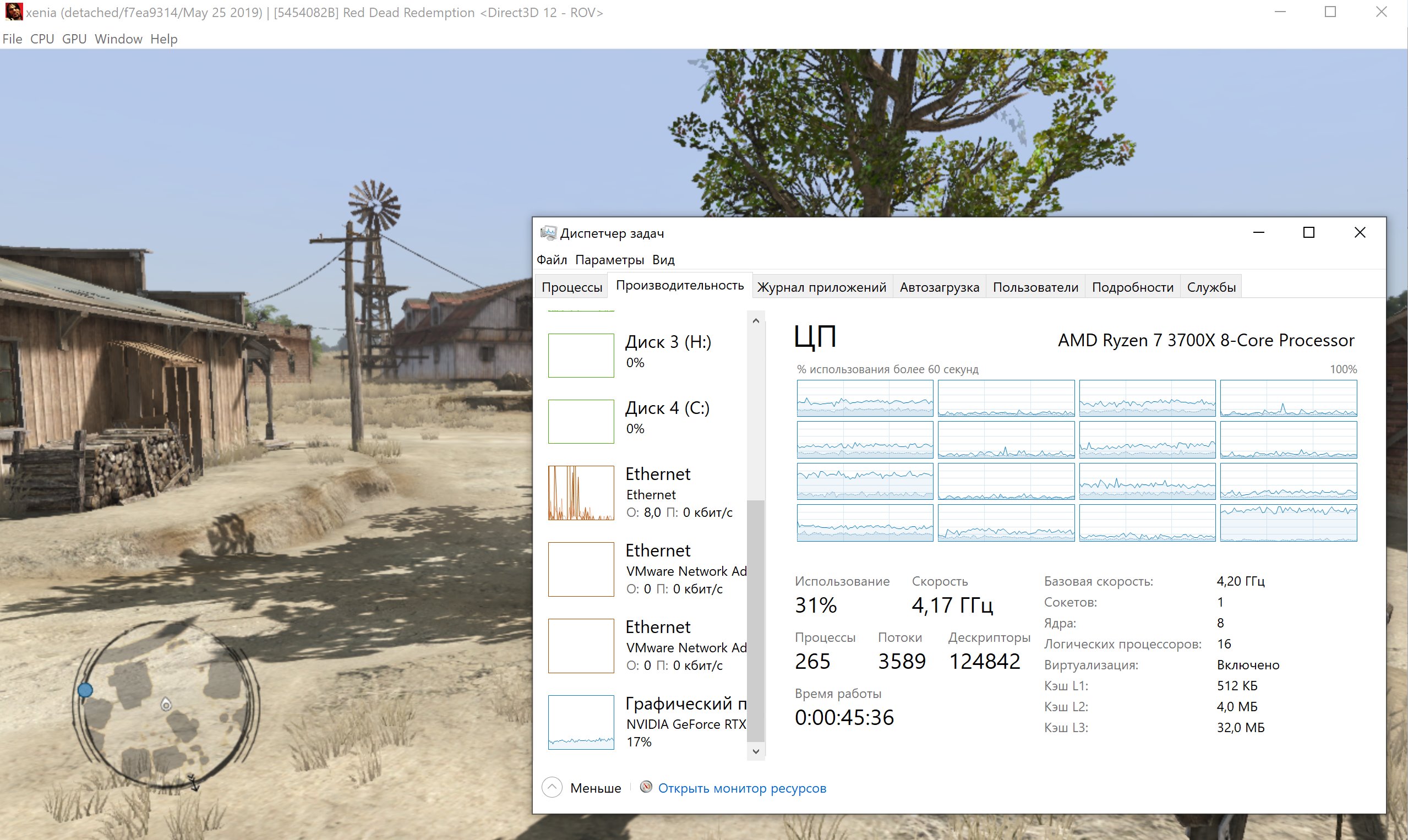
Task: Open the Файл menu in Task Manager
Action: 552,260
